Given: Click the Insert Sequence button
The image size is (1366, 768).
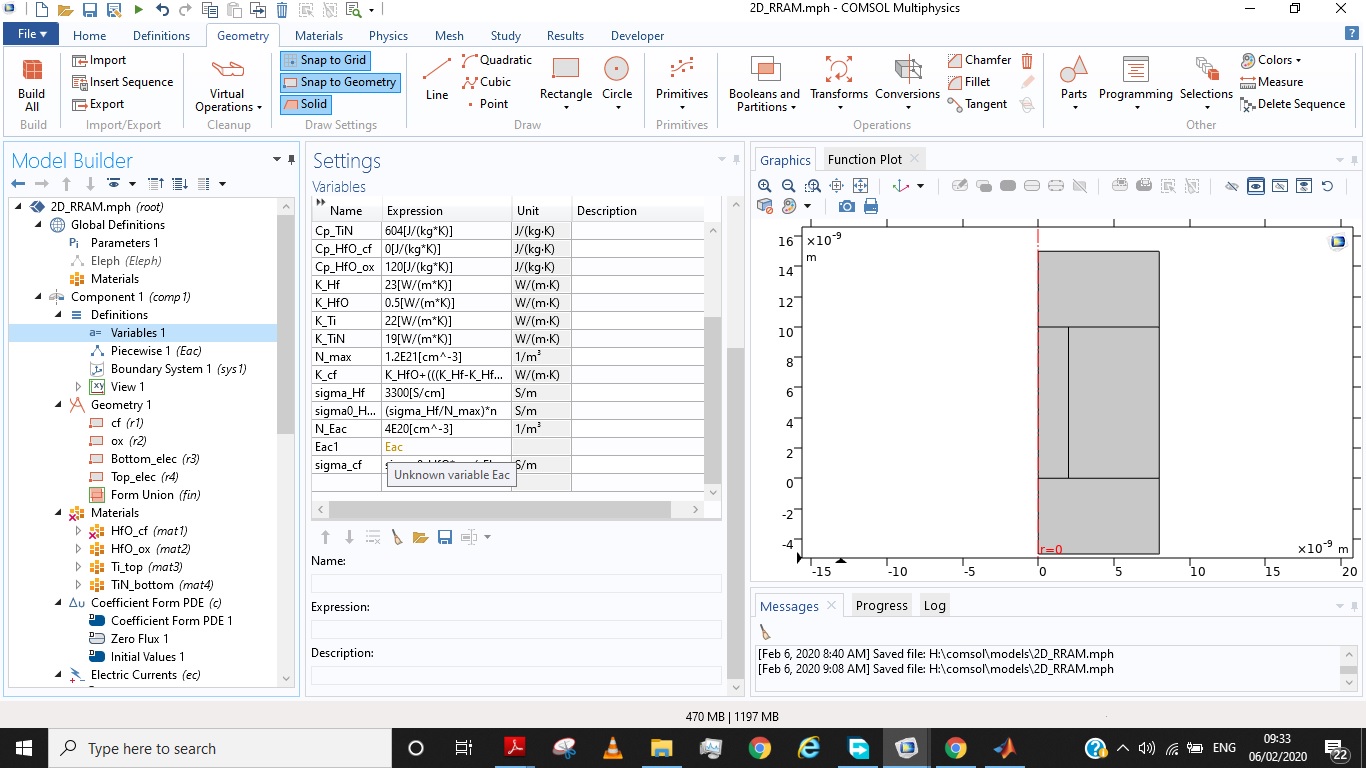Looking at the screenshot, I should pyautogui.click(x=122, y=82).
